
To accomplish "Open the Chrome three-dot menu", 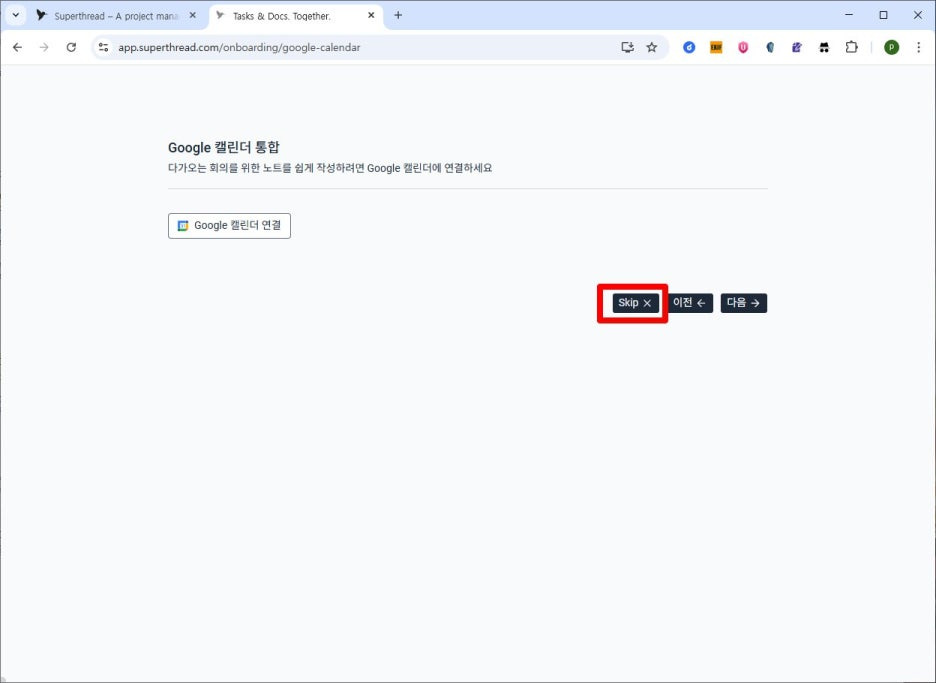I will click(919, 47).
